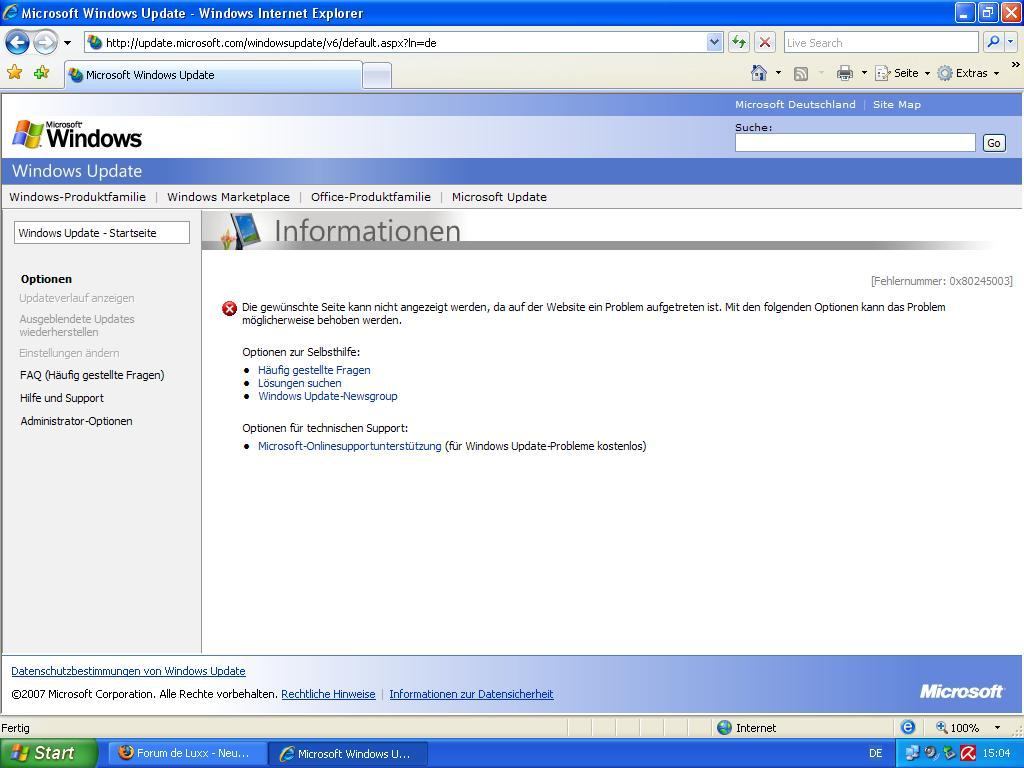Click the DE language indicator in taskbar

pos(876,754)
